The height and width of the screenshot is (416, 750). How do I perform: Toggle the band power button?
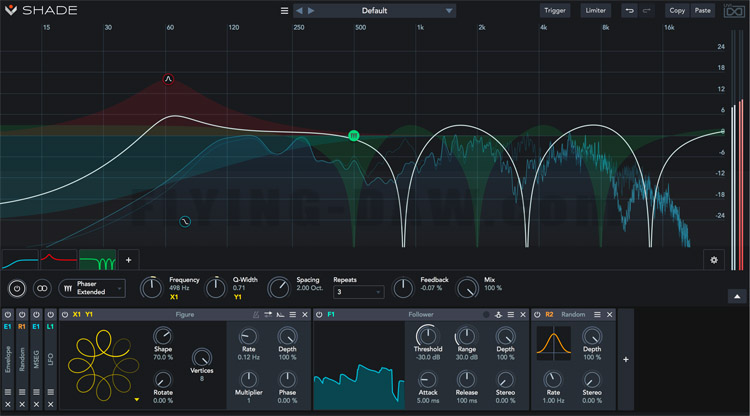pyautogui.click(x=17, y=289)
